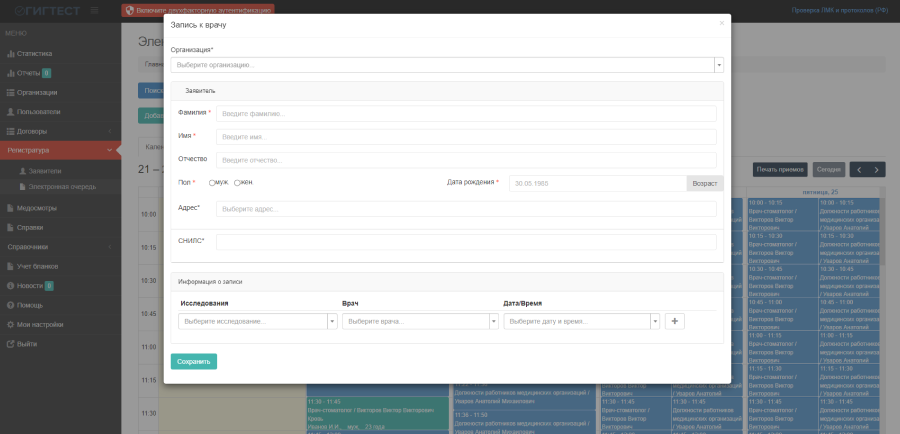Click the Возраст button next to birth date
The height and width of the screenshot is (434, 900).
pos(704,184)
